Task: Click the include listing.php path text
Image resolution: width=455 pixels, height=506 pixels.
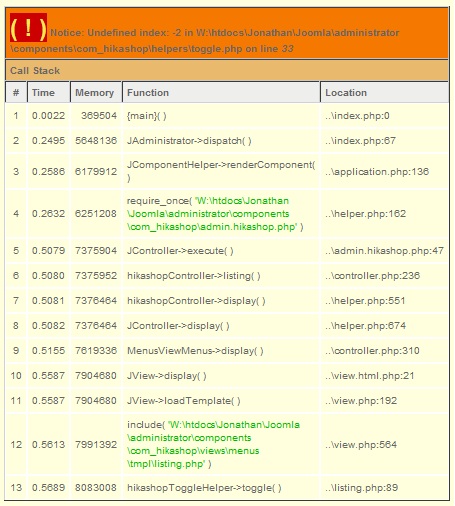Action: 213,444
